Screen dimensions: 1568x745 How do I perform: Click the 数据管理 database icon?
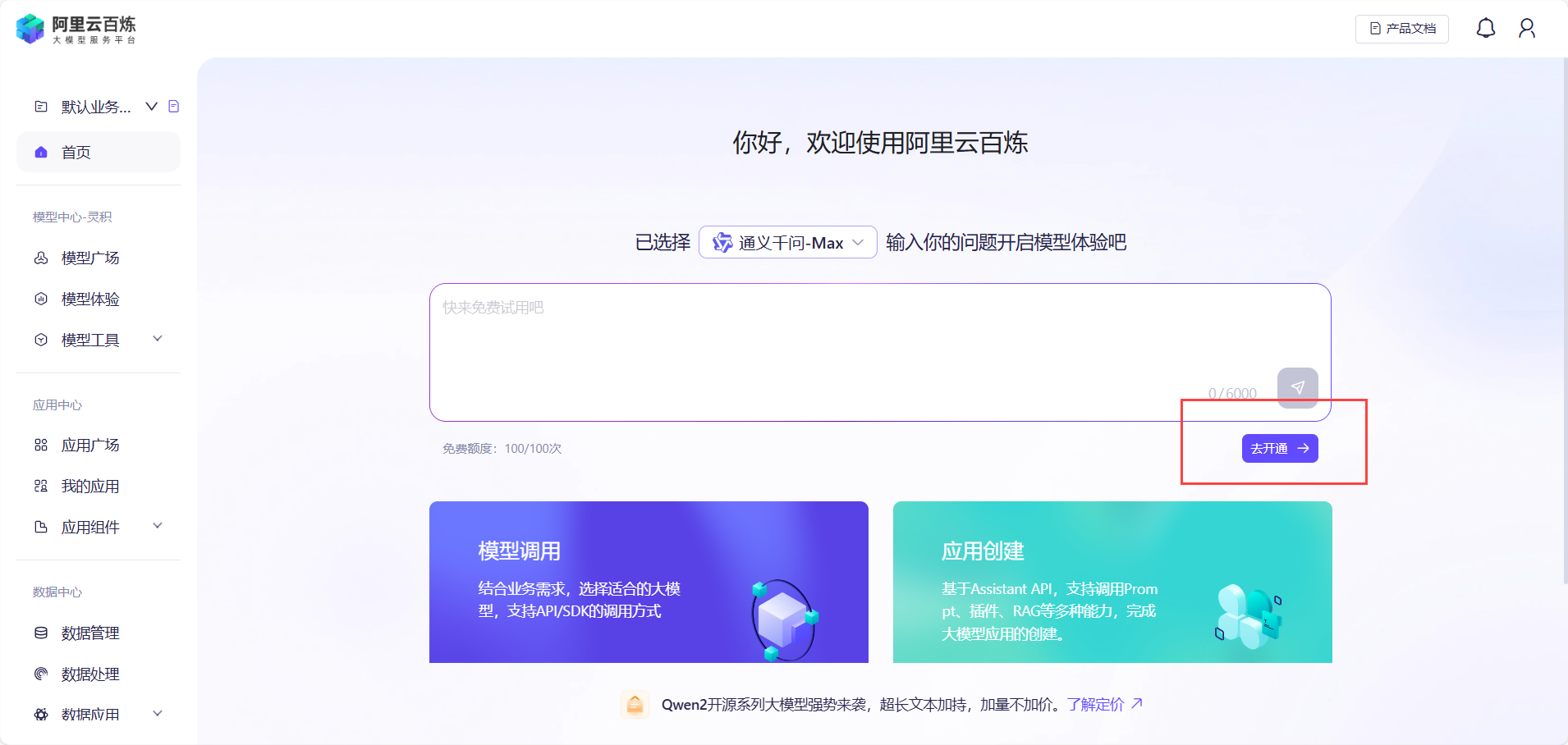pyautogui.click(x=41, y=633)
